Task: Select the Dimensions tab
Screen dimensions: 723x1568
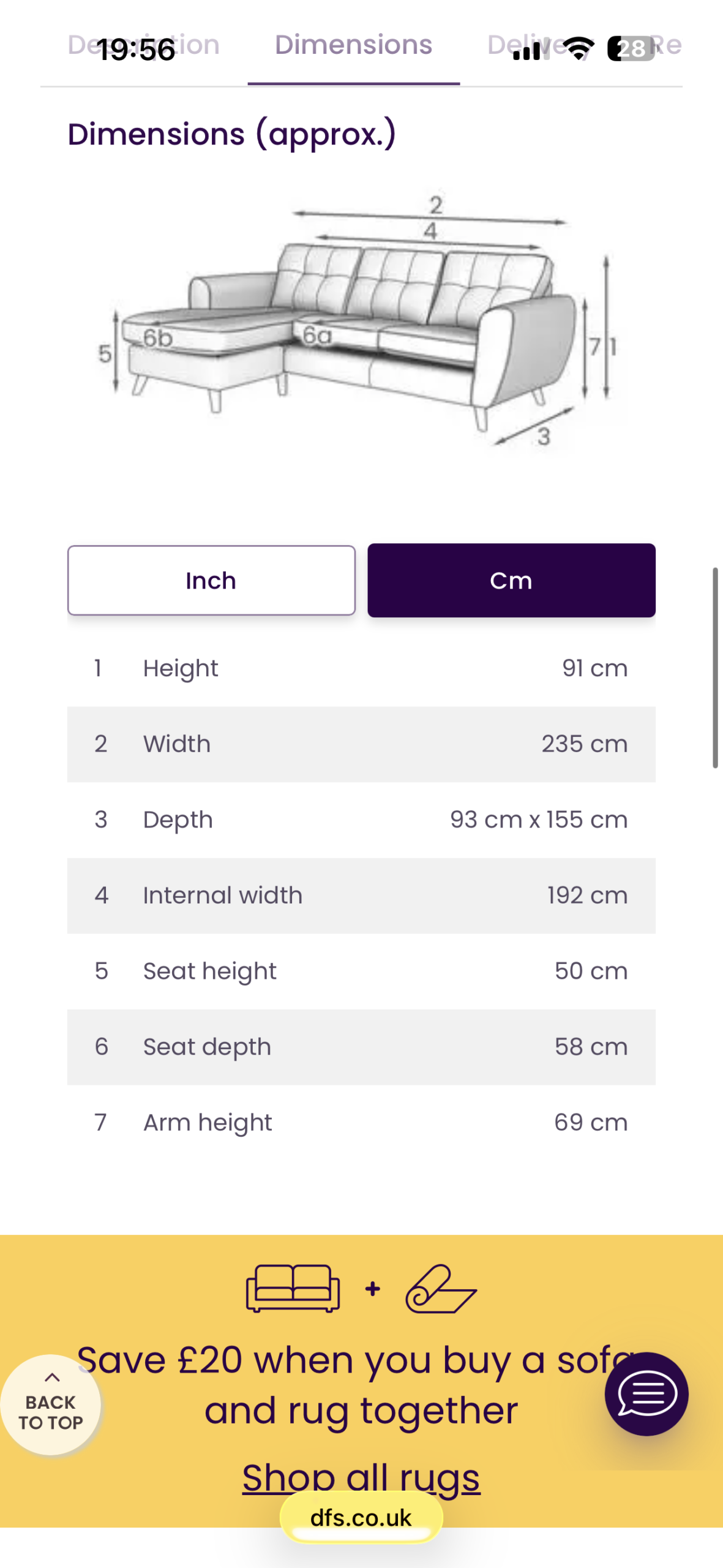Action: pos(353,45)
